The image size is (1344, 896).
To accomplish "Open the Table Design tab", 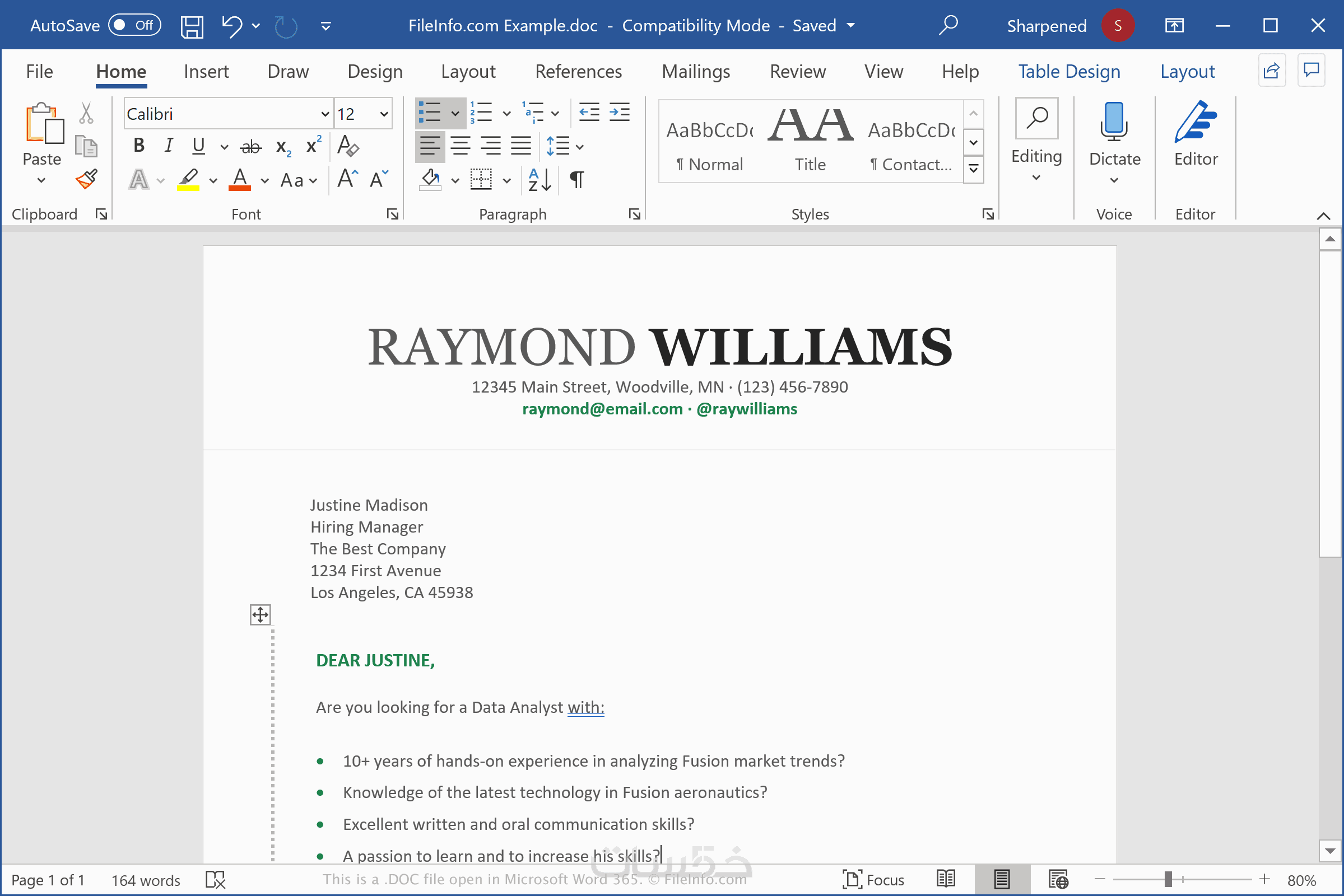I will point(1068,72).
